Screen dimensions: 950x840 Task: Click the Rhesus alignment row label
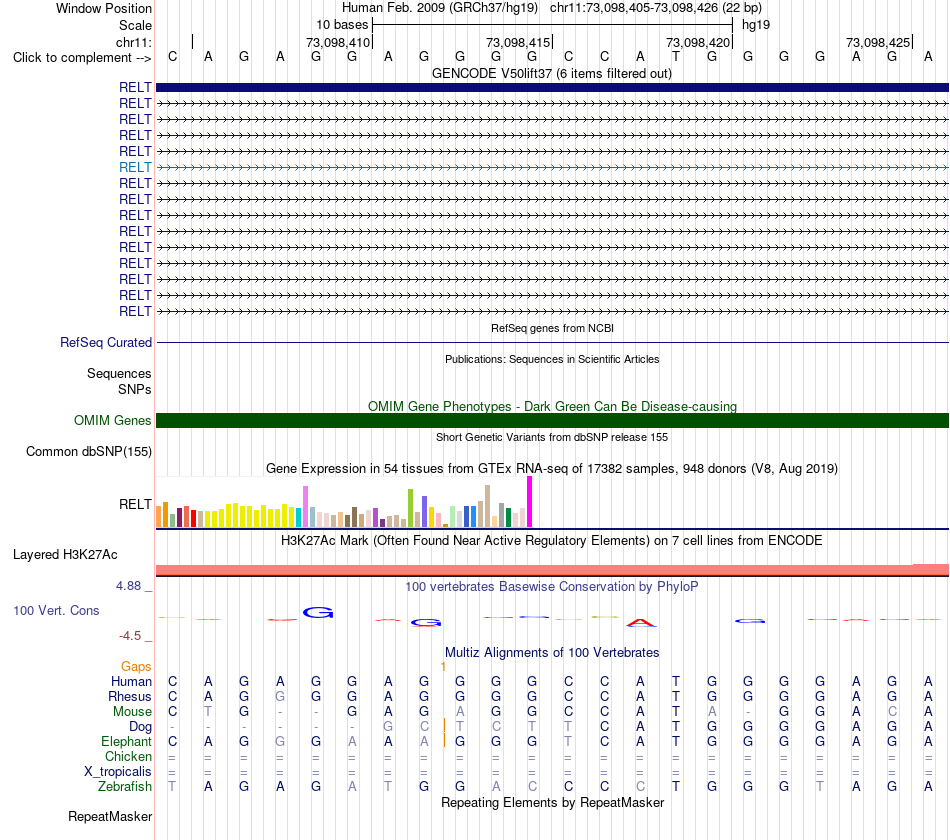130,697
